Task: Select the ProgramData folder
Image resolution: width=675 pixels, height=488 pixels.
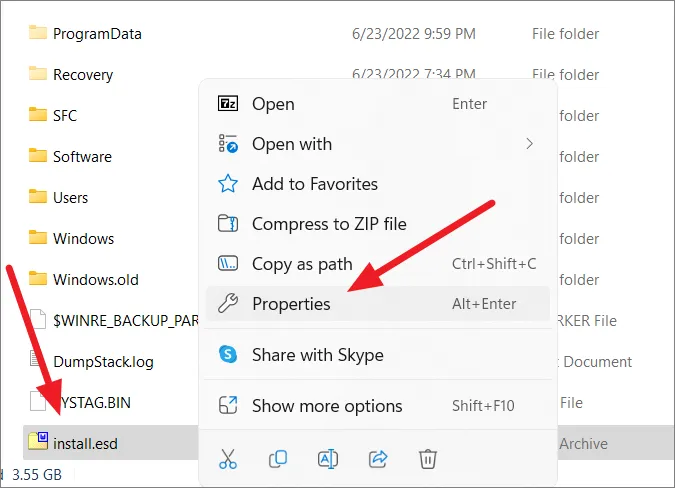Action: [97, 33]
